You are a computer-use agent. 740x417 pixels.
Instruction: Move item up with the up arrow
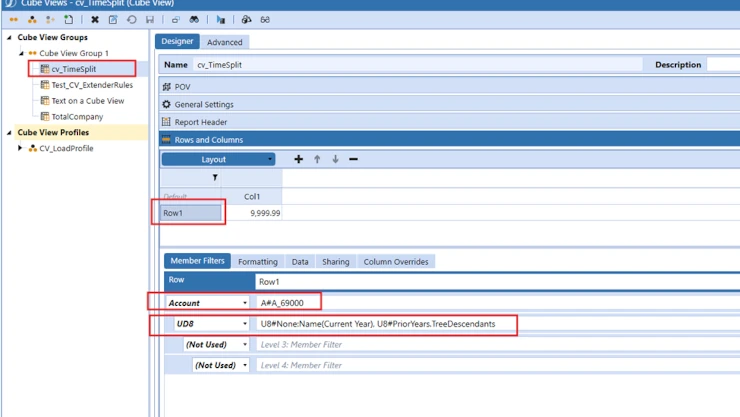tap(317, 159)
